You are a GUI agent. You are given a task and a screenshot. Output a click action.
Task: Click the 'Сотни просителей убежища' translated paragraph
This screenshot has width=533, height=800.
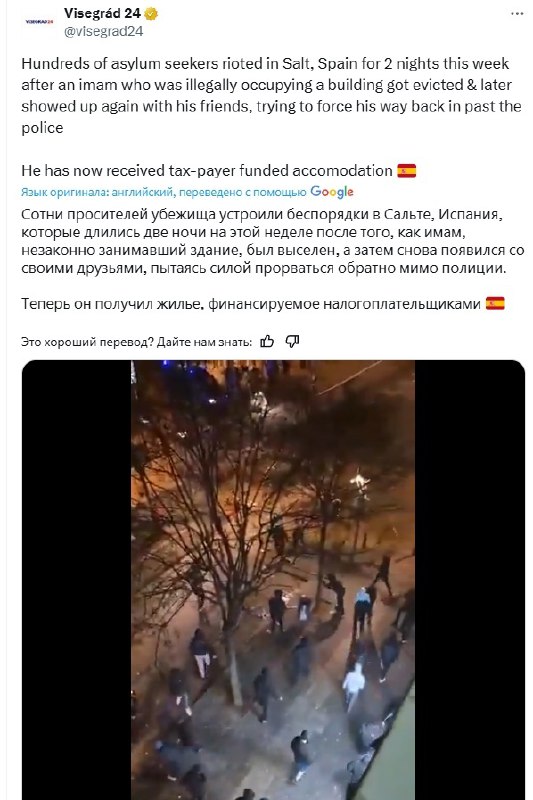click(x=272, y=241)
